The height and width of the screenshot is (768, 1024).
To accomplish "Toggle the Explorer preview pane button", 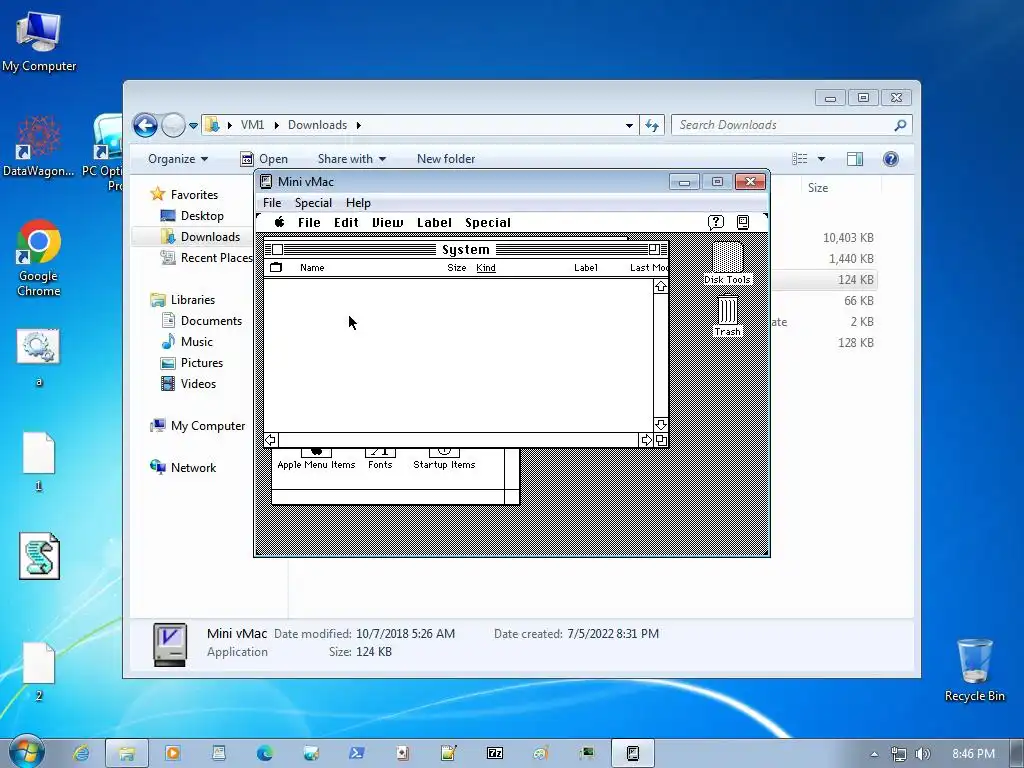I will (x=854, y=159).
